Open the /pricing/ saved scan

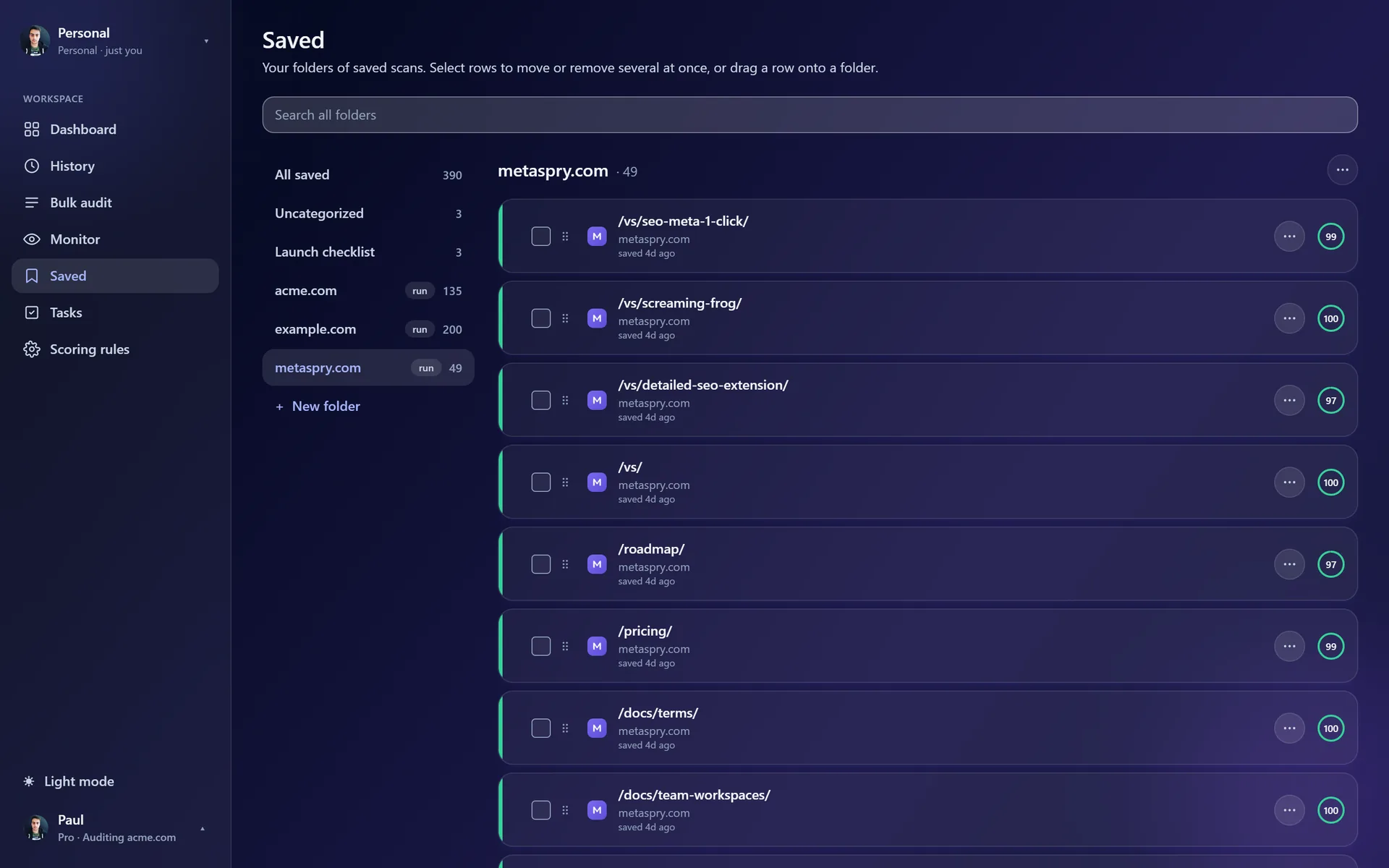645,631
